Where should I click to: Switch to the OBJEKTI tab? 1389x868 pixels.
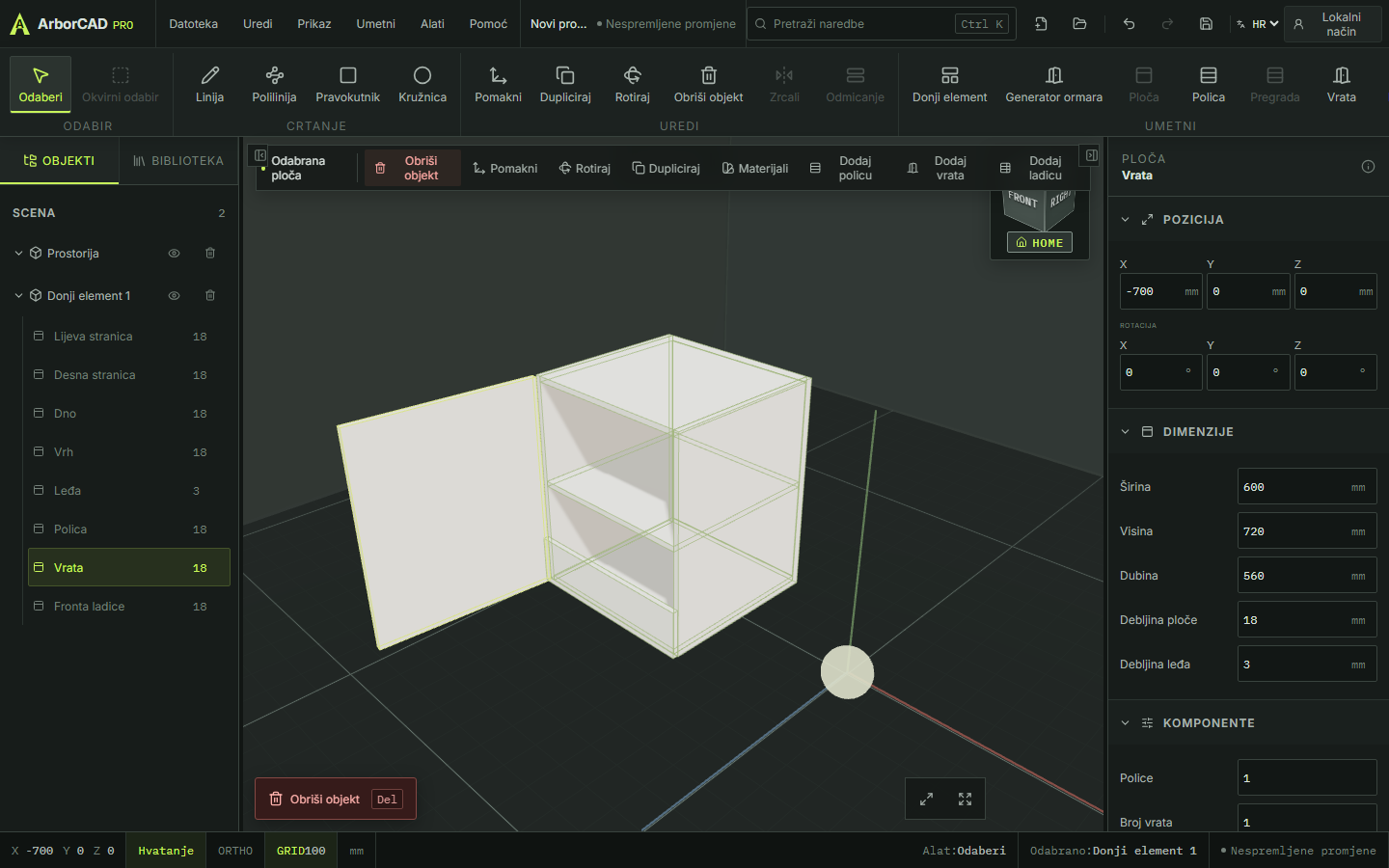59,161
